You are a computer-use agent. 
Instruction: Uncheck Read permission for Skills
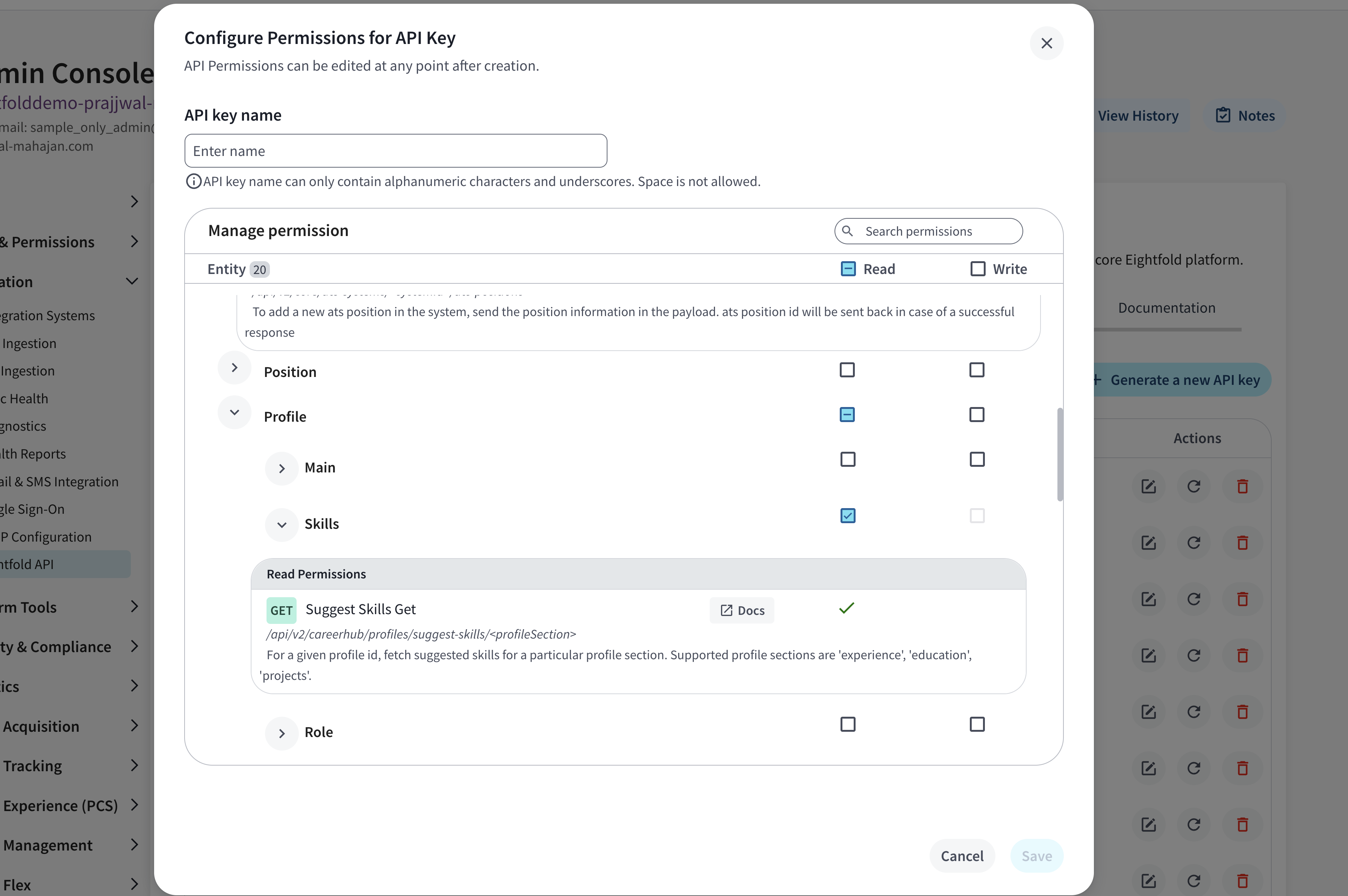point(848,515)
